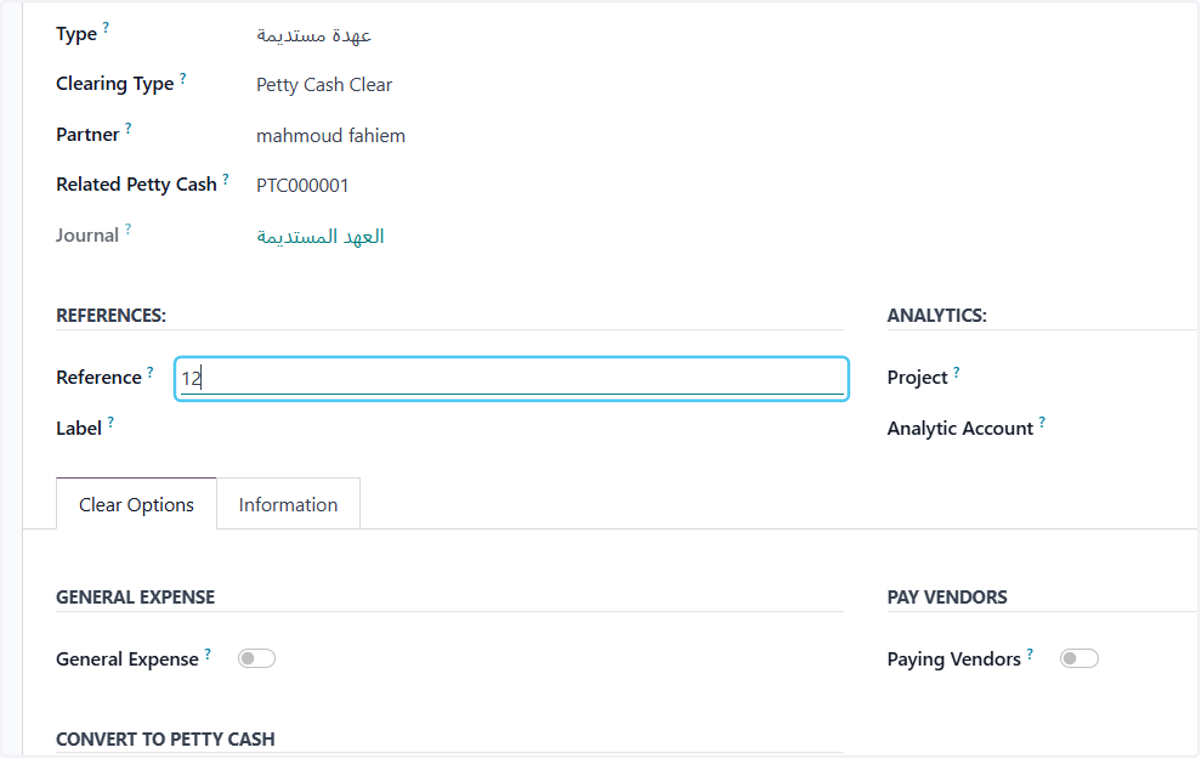Click the Petty Cash Clear value
Screen dimensions: 1200x758
[324, 85]
